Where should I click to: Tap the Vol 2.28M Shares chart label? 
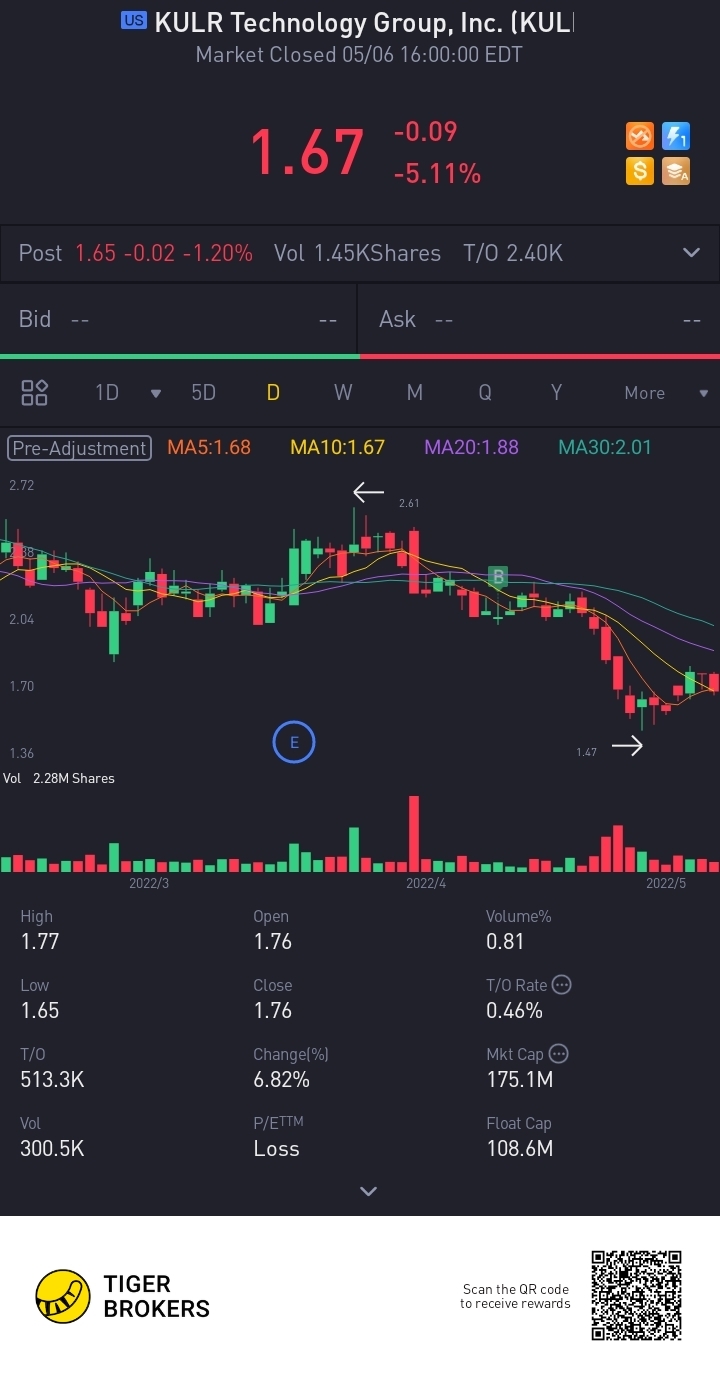coord(59,778)
